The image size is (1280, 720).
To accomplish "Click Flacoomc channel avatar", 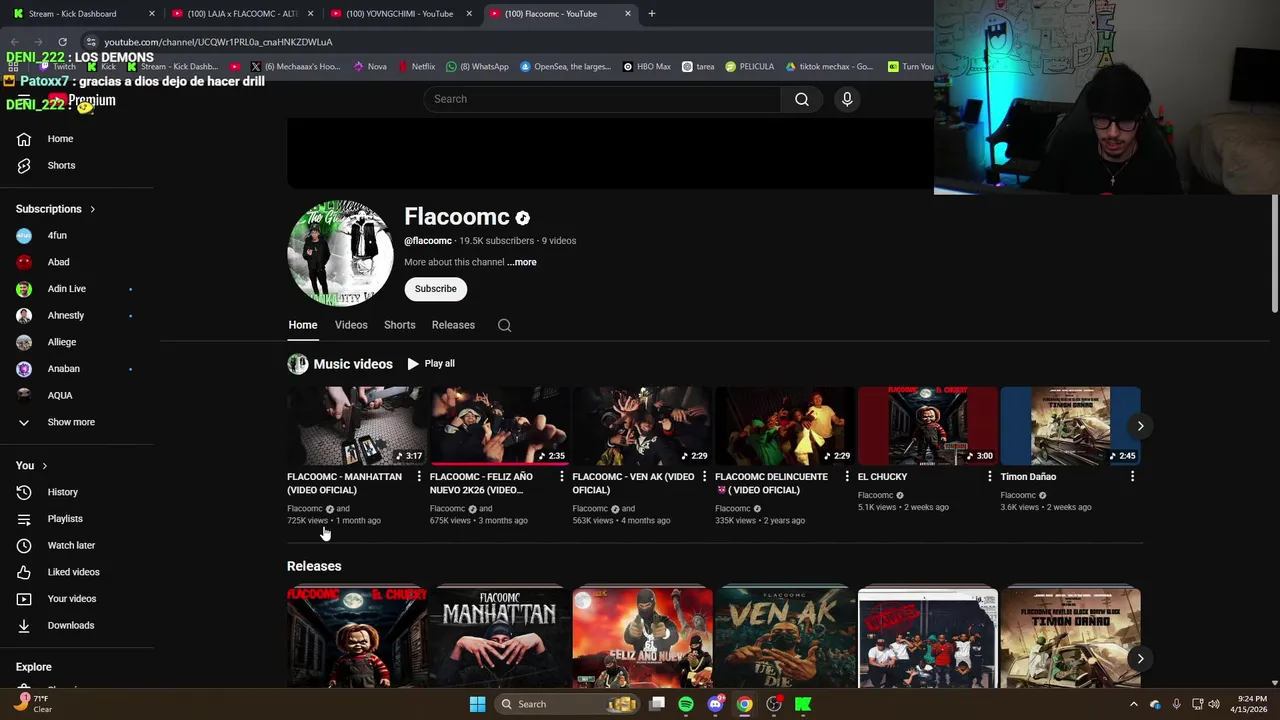I will coord(340,253).
